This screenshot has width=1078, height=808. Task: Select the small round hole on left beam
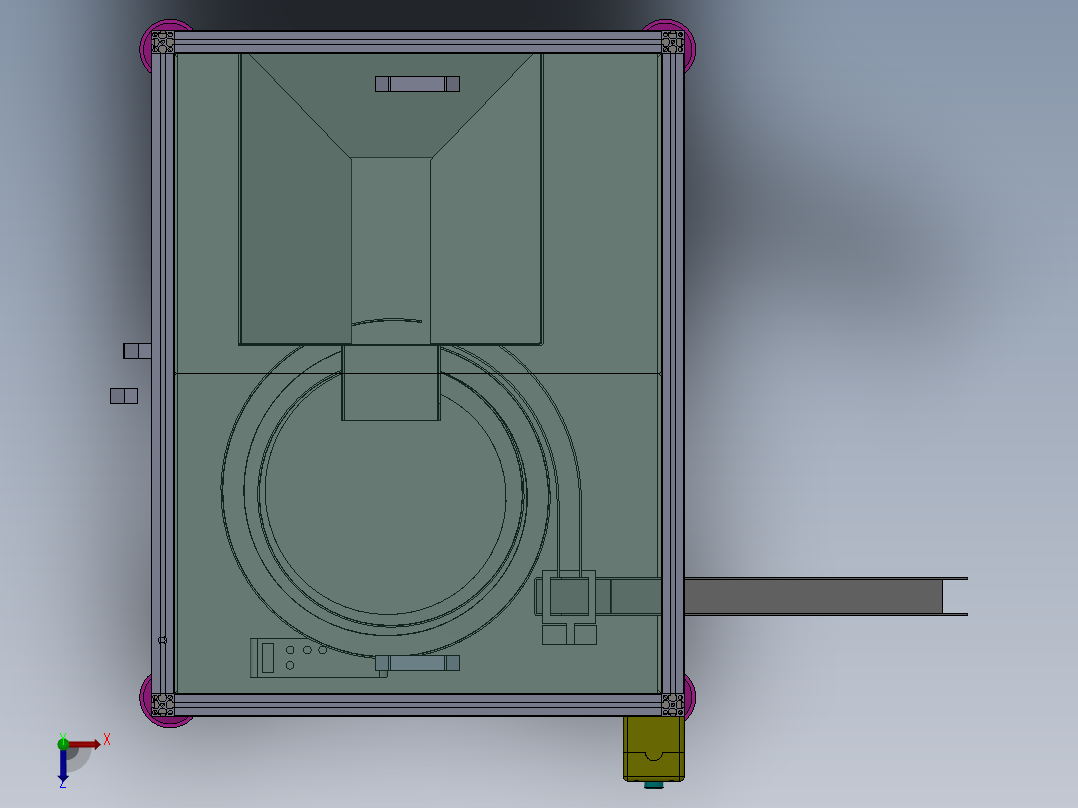point(162,640)
